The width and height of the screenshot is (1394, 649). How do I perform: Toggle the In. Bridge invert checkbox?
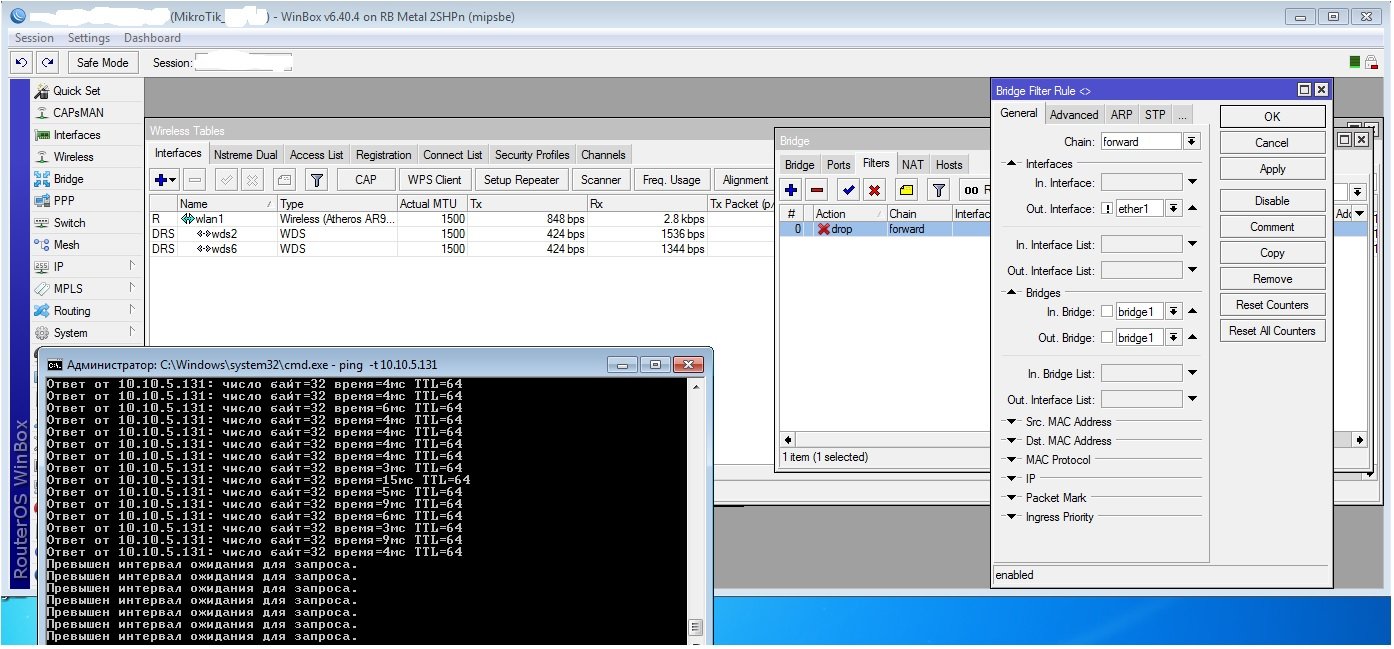click(1107, 311)
